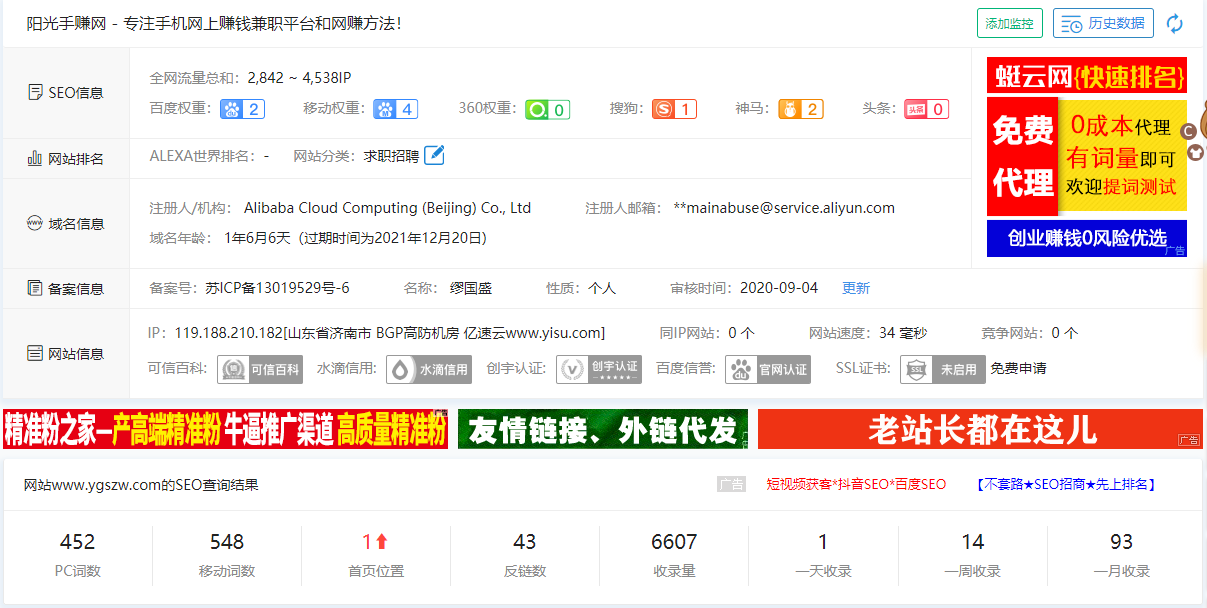1207x608 pixels.
Task: Click the Sogou weight badge showing 1
Action: 674,109
